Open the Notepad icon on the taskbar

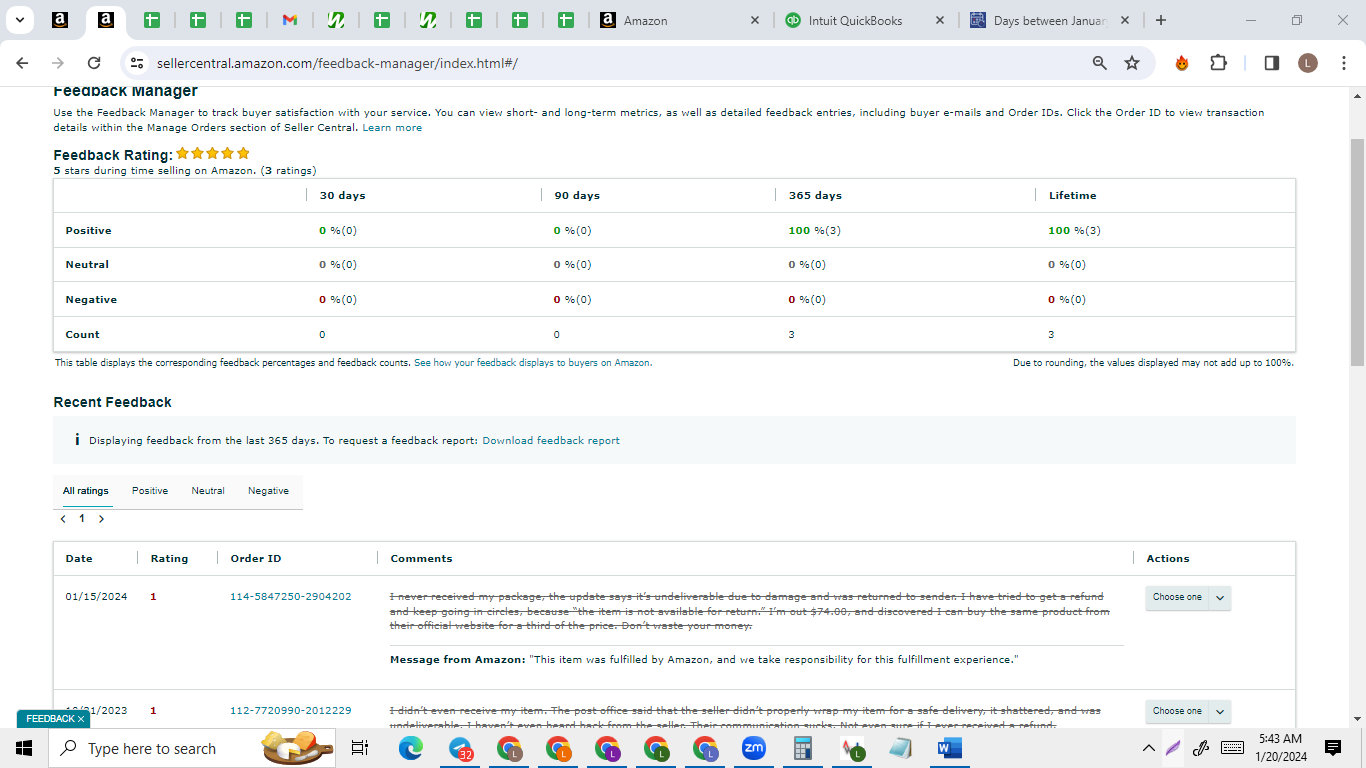[900, 748]
